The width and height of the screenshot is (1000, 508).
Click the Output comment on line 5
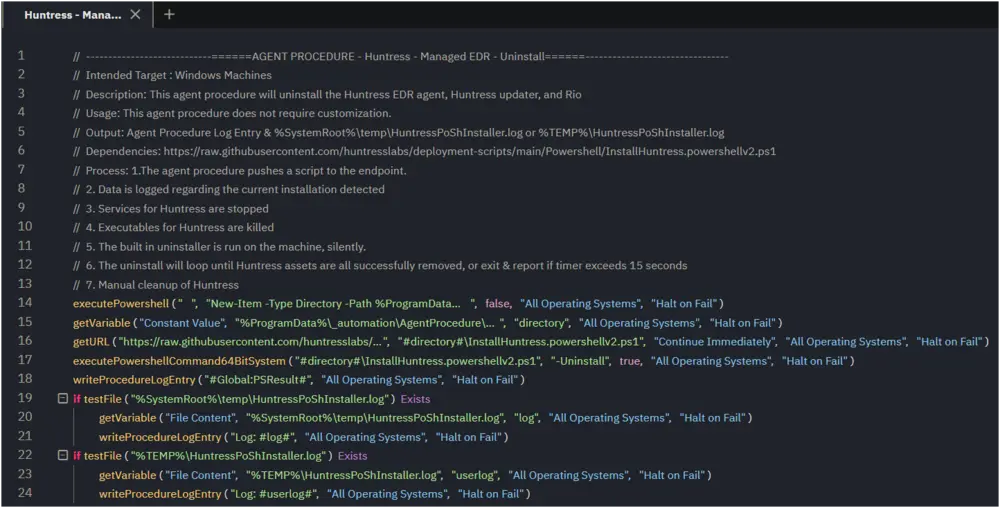(x=399, y=133)
